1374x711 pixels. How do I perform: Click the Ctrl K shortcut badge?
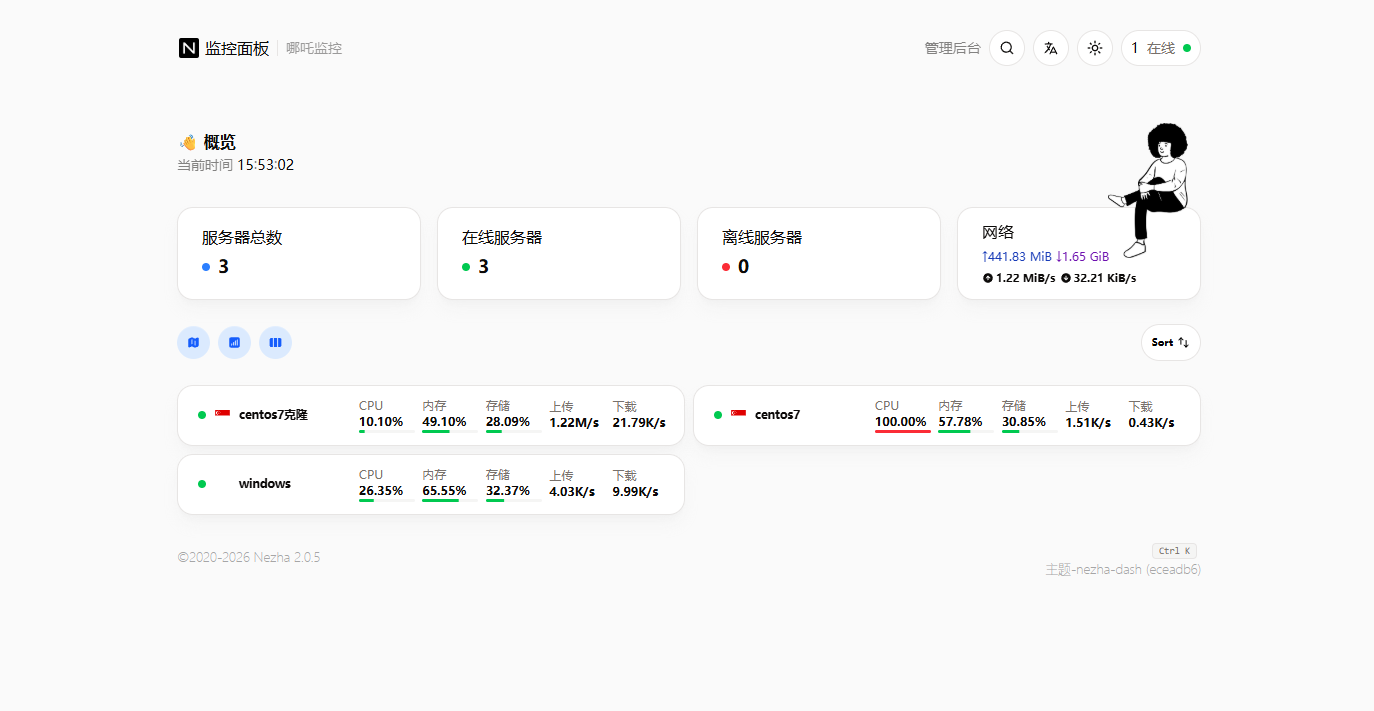point(1174,551)
